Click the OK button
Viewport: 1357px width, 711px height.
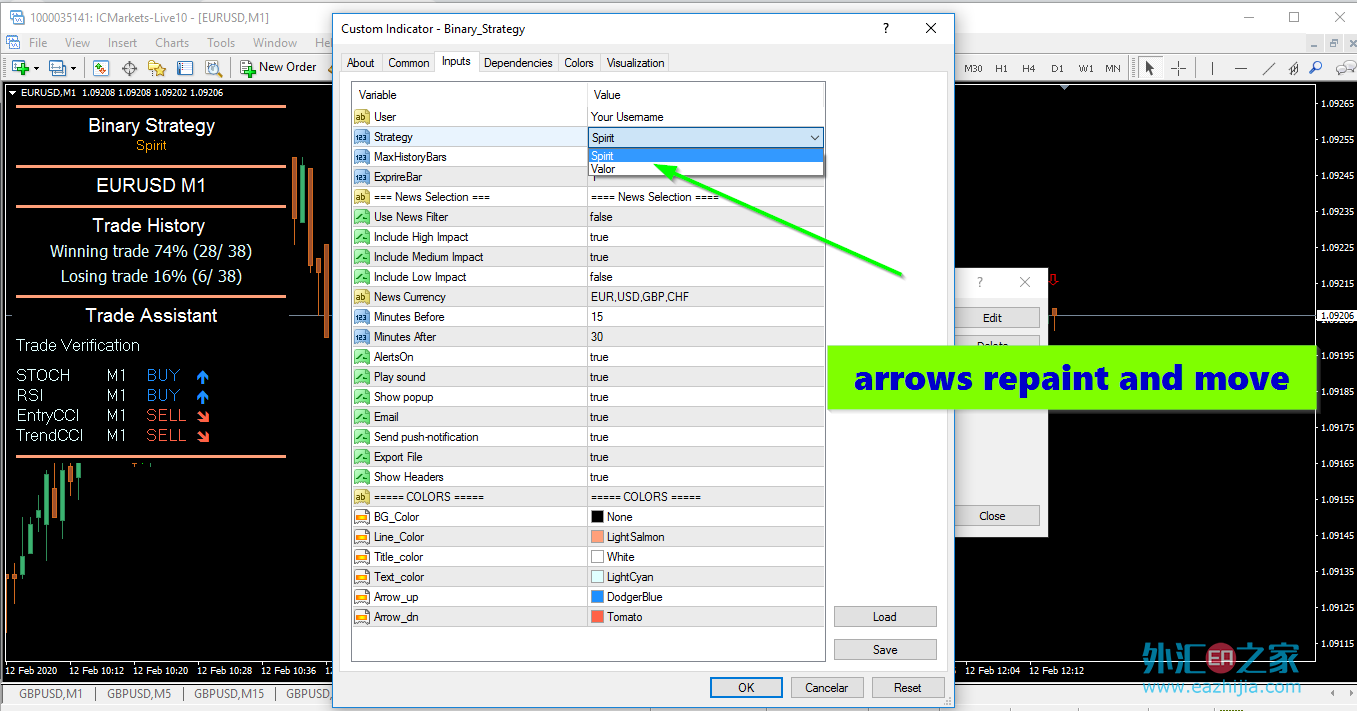click(746, 687)
